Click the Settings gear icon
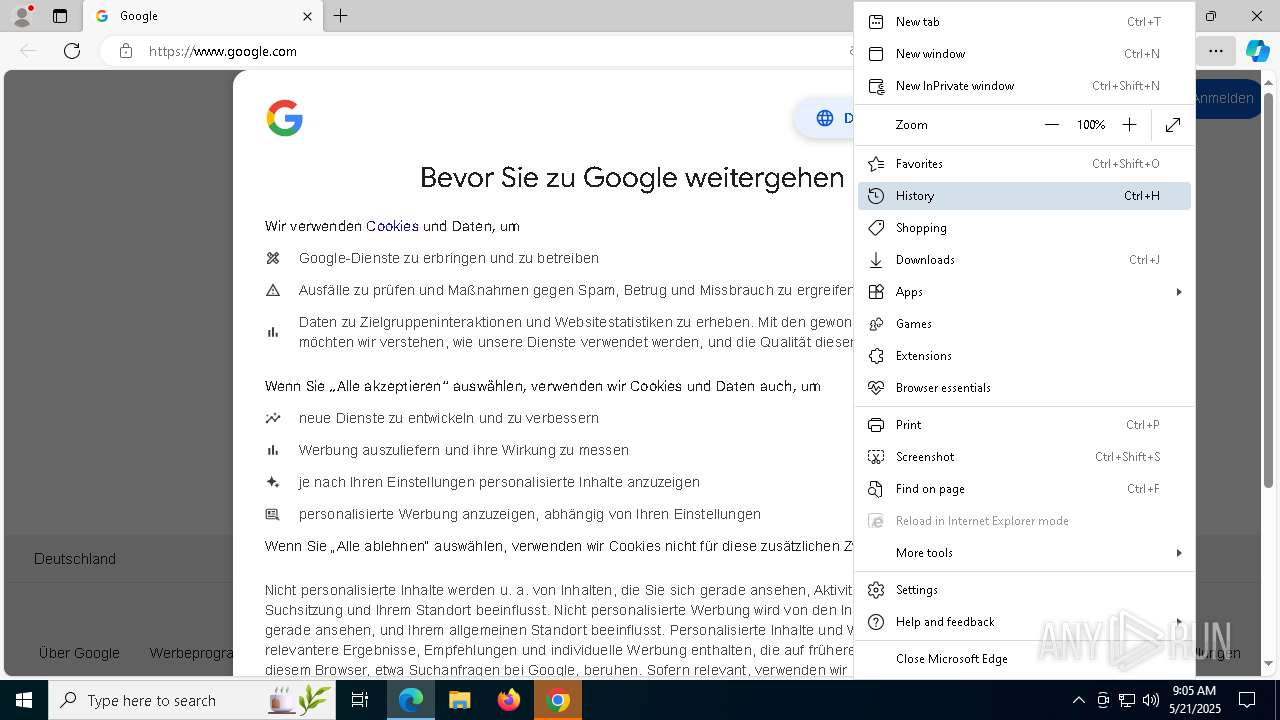The height and width of the screenshot is (720, 1280). coord(876,590)
